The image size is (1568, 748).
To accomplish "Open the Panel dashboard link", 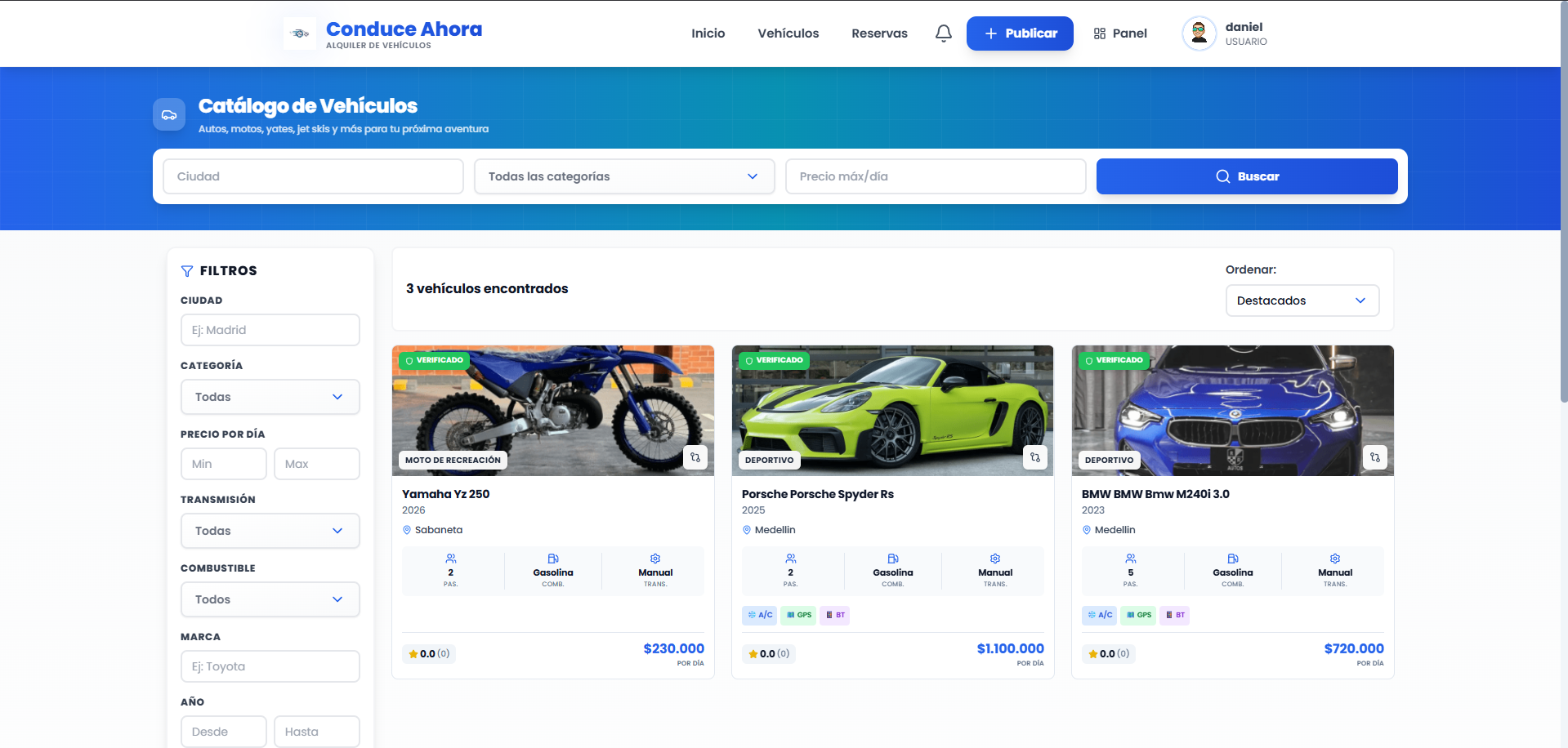I will [1120, 33].
